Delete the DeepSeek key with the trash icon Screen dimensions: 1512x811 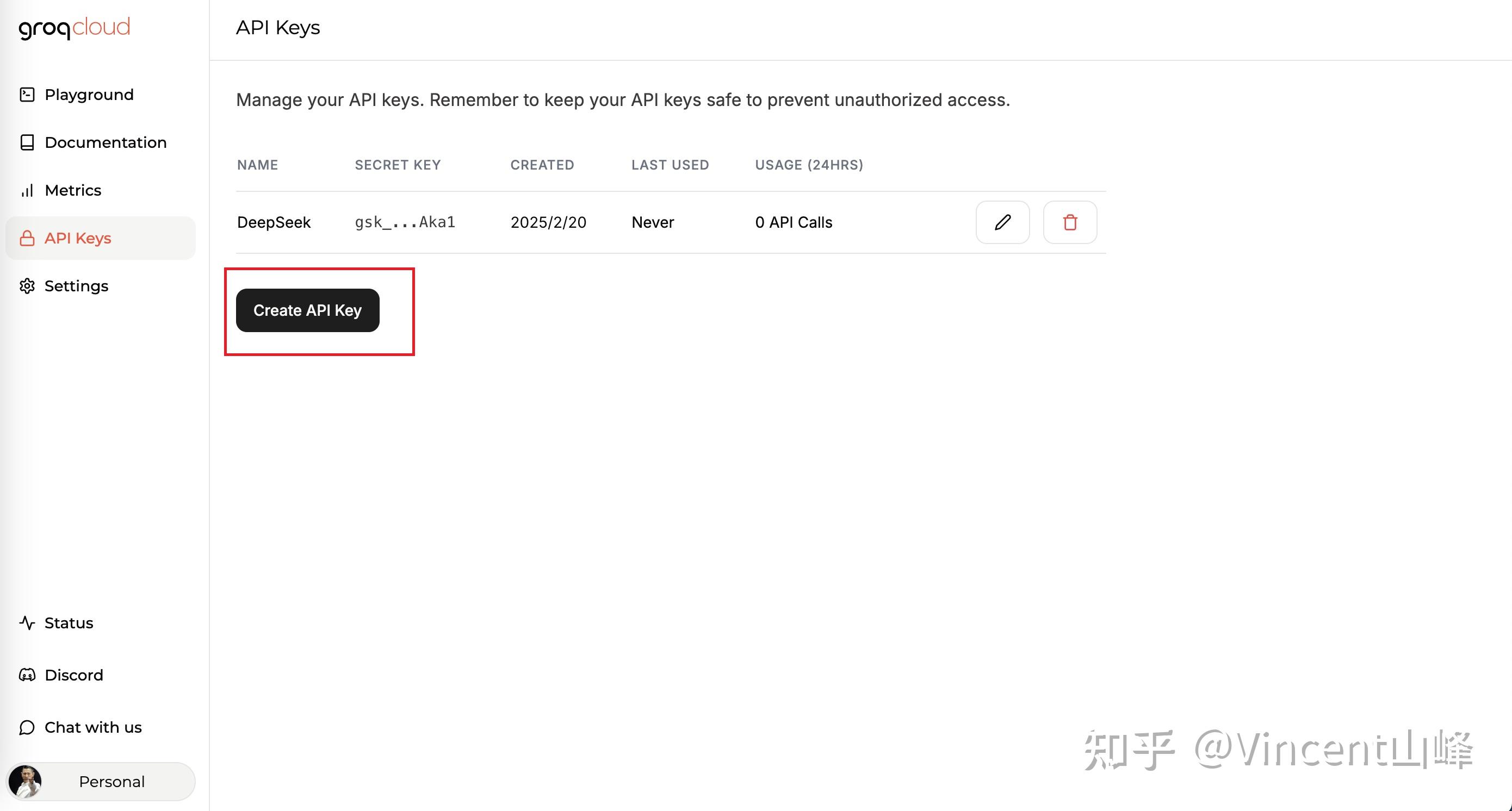(1070, 222)
